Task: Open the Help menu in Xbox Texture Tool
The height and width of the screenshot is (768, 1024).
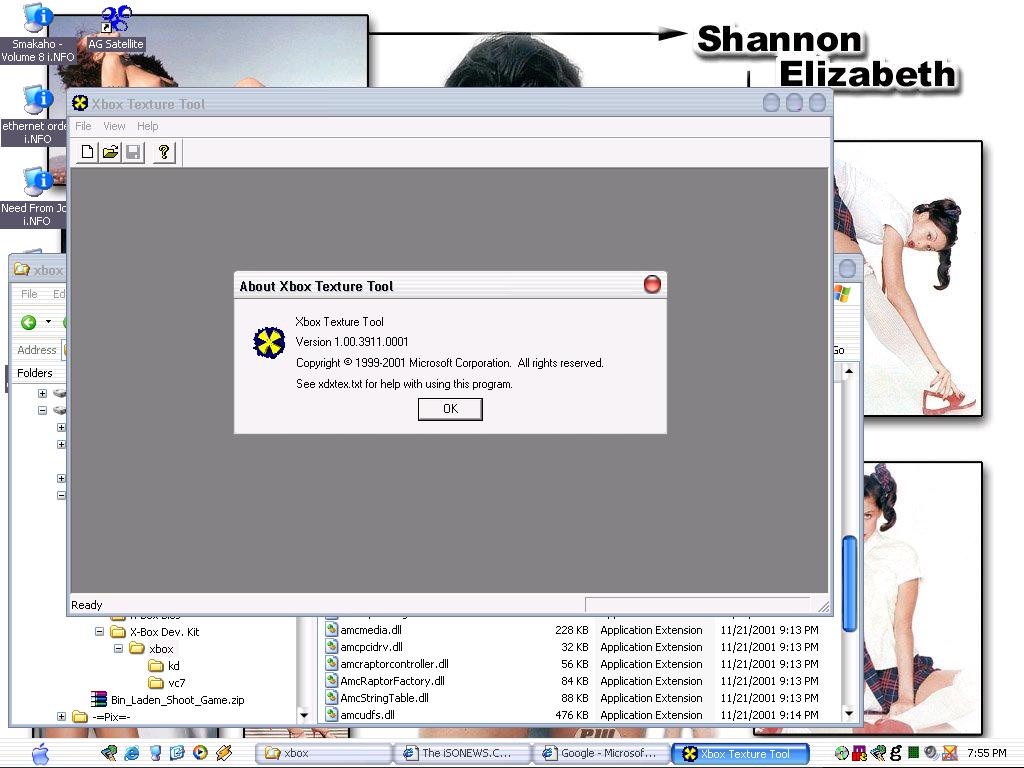Action: 148,126
